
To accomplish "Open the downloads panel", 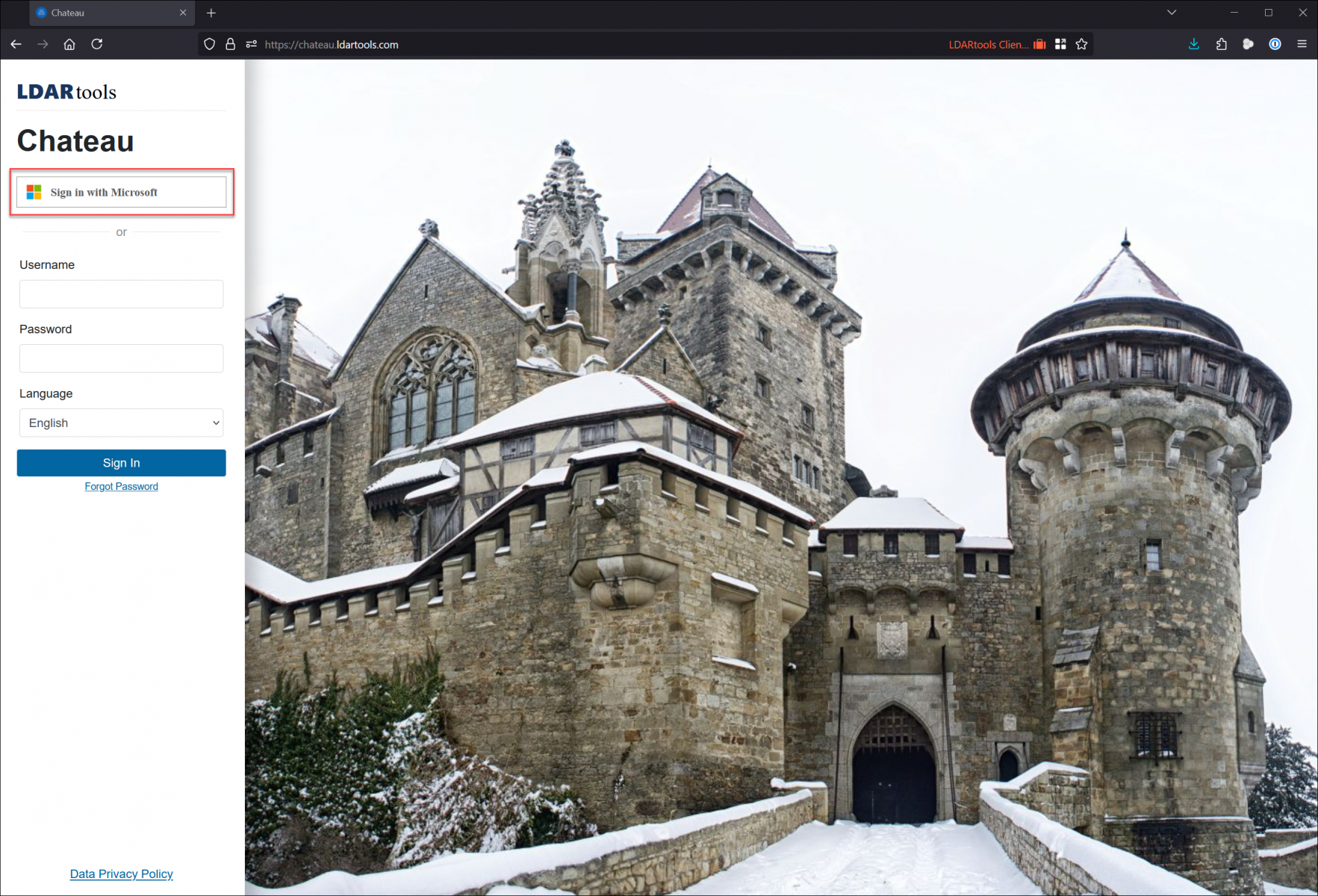I will (1194, 44).
